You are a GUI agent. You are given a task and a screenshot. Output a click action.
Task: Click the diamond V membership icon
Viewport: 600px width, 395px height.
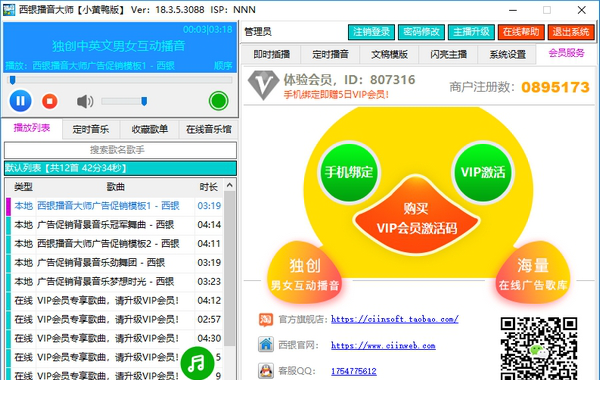(x=263, y=85)
